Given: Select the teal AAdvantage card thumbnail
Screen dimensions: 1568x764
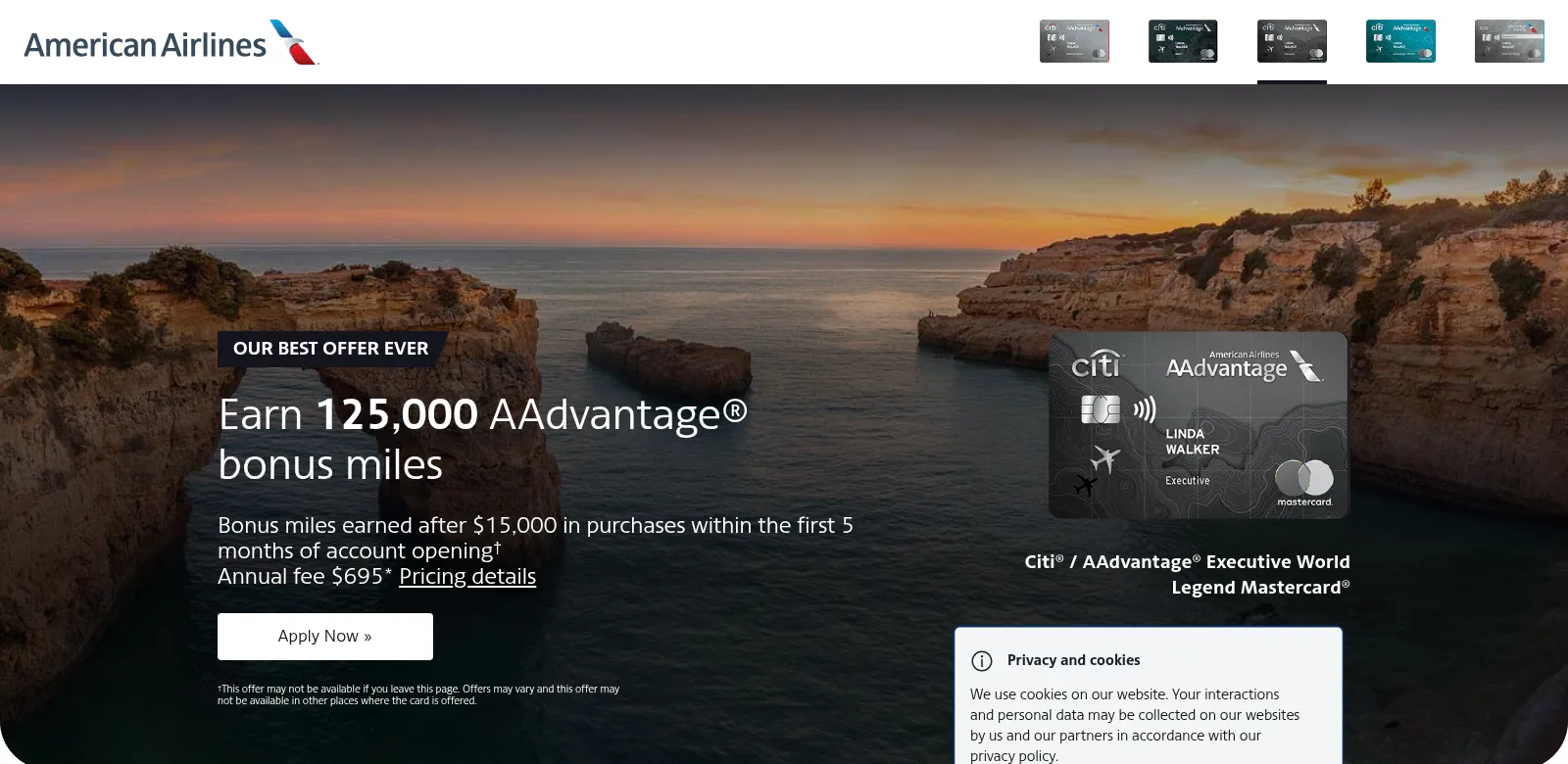Looking at the screenshot, I should pos(1400,41).
